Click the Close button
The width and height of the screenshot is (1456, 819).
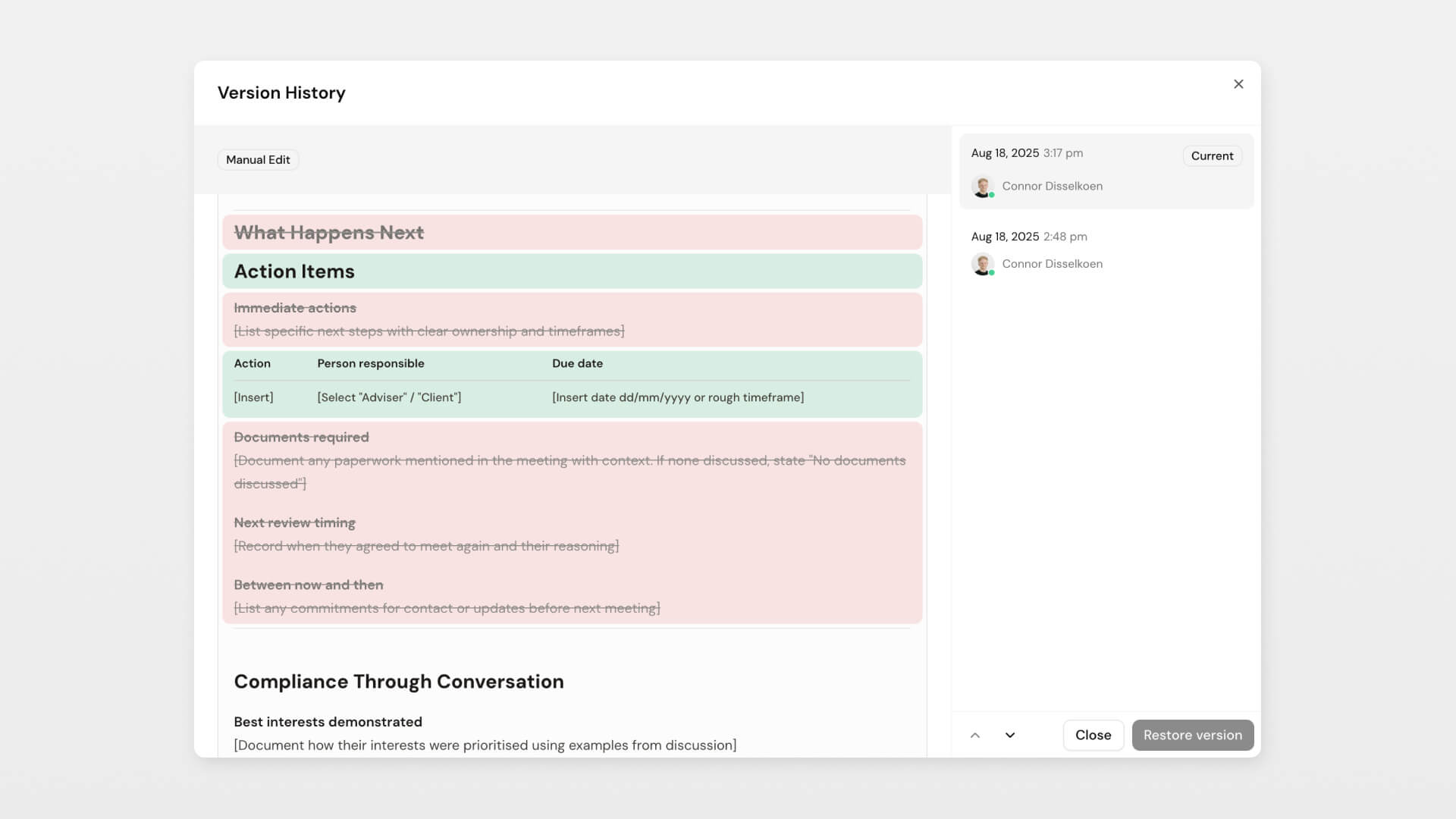[x=1093, y=735]
